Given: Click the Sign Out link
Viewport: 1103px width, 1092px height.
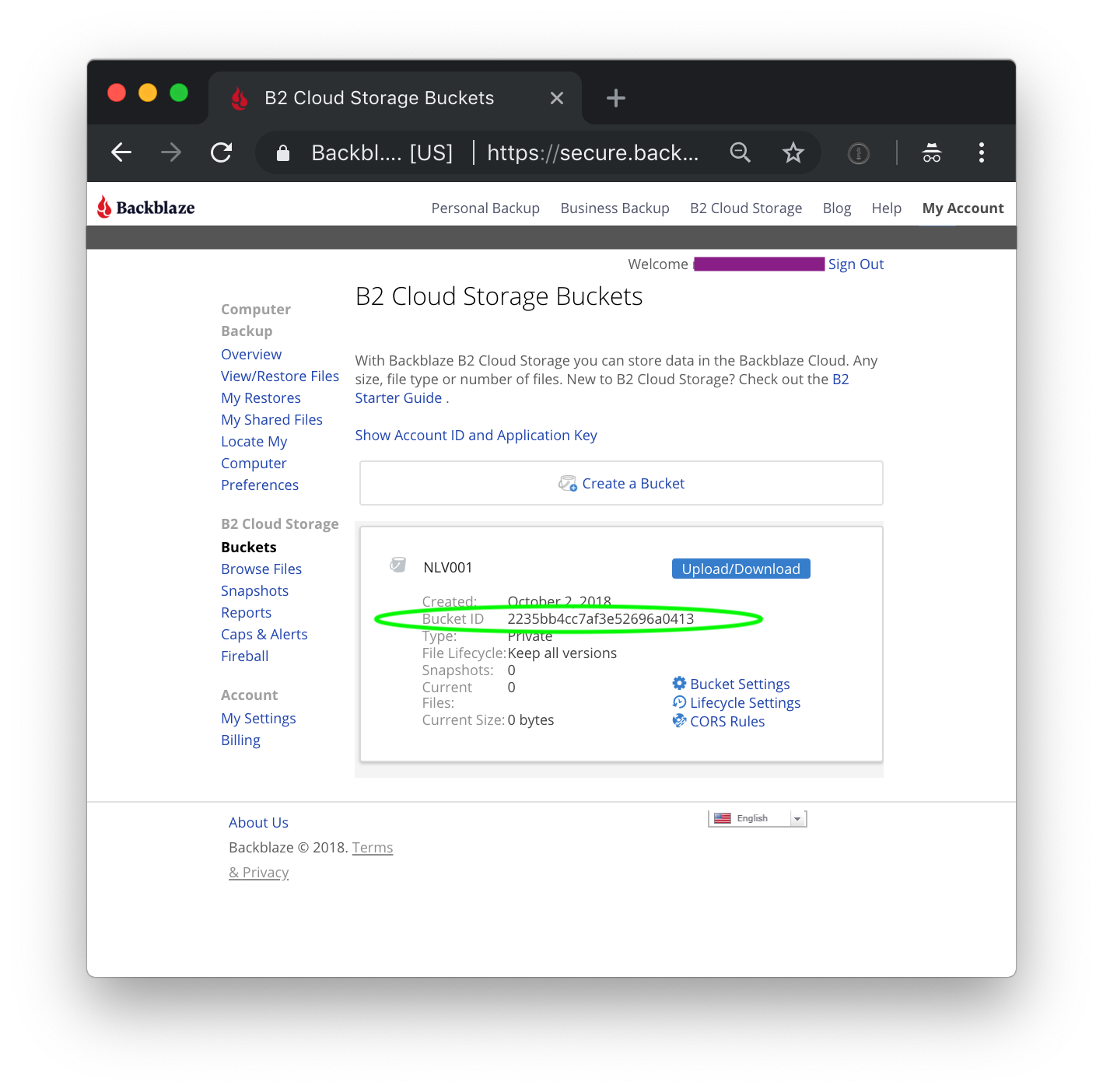Looking at the screenshot, I should pyautogui.click(x=856, y=264).
